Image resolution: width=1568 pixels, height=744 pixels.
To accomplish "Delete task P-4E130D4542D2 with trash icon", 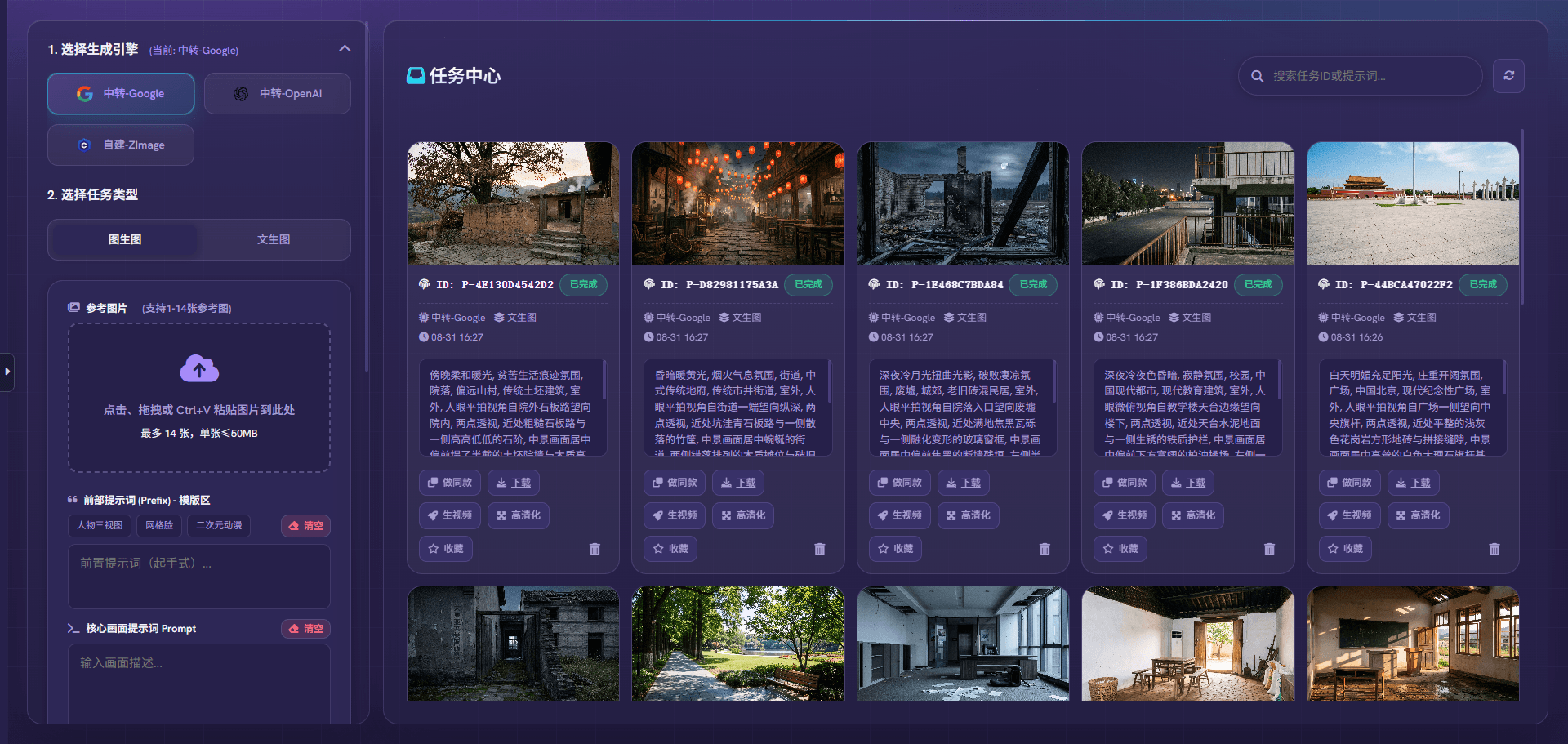I will pos(595,549).
